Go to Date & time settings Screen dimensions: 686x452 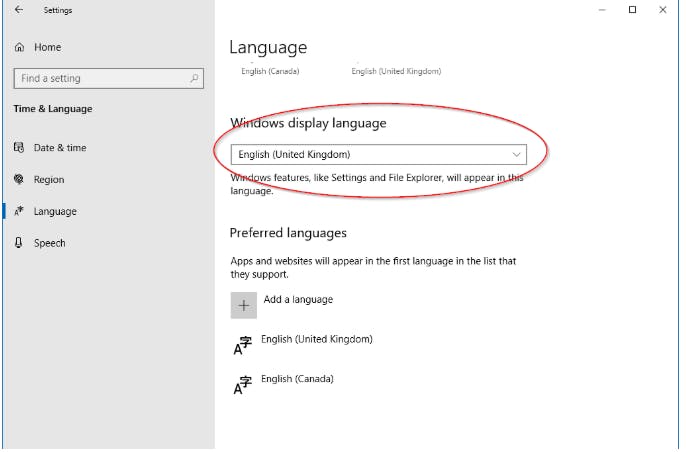pyautogui.click(x=60, y=148)
